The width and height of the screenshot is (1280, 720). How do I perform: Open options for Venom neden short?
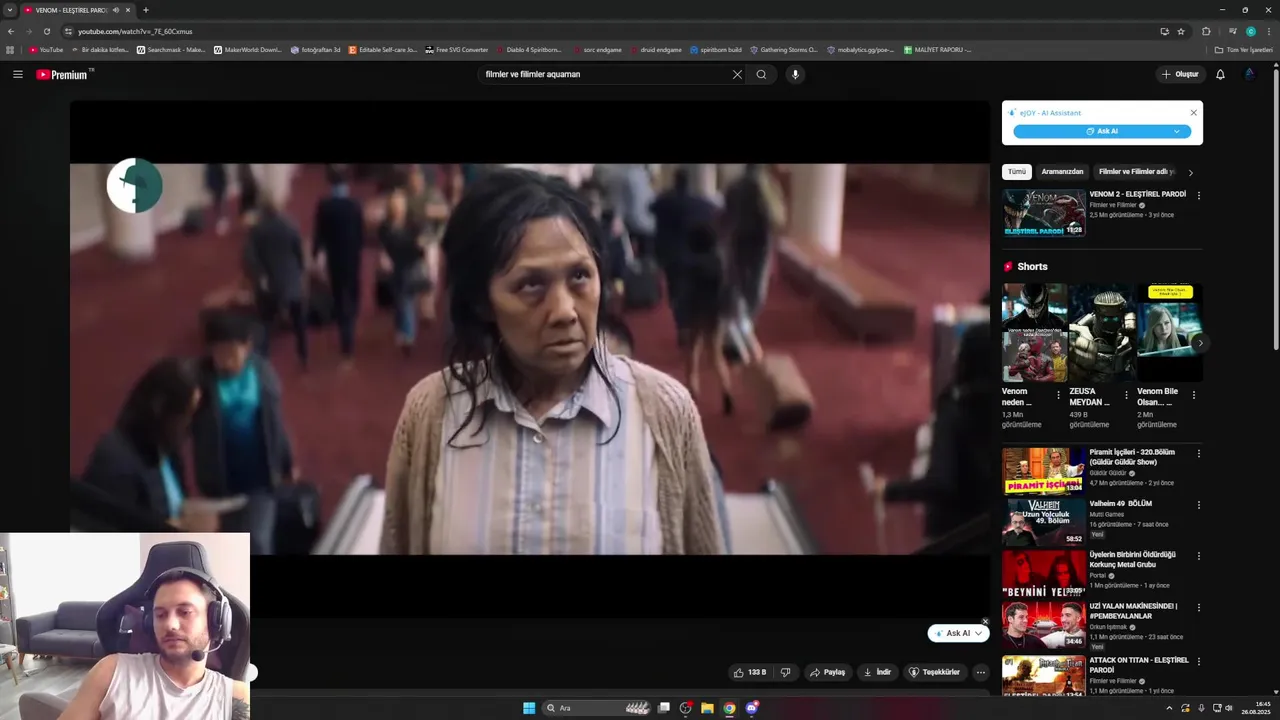coord(1058,395)
